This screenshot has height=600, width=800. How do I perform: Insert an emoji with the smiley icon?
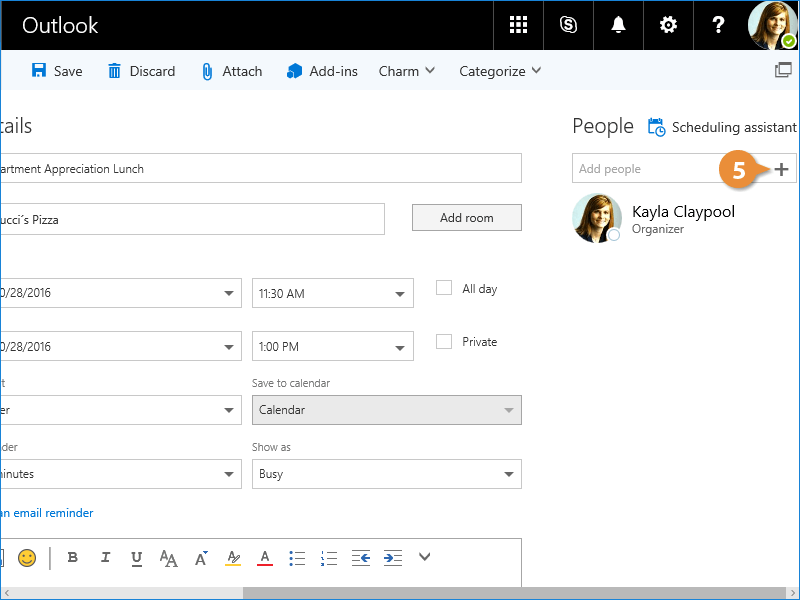tap(27, 558)
